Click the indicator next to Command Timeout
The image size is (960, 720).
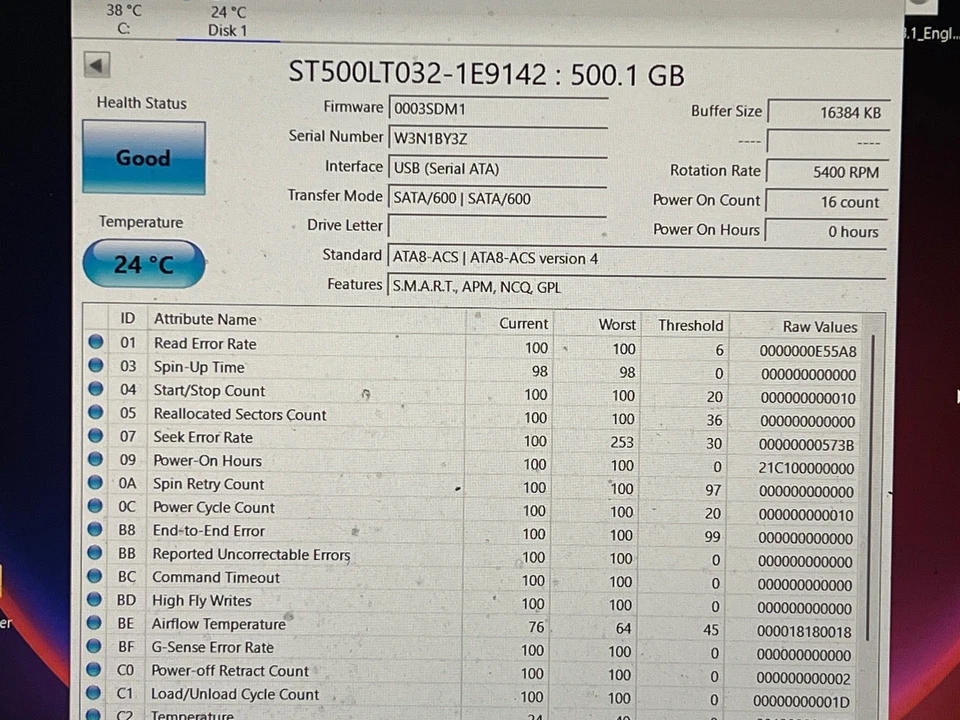[x=95, y=577]
